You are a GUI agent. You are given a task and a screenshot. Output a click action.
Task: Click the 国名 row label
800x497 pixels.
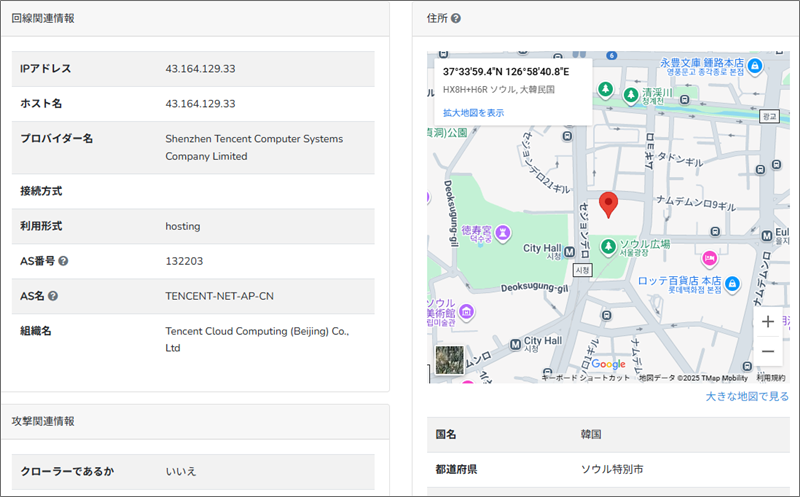(x=446, y=435)
